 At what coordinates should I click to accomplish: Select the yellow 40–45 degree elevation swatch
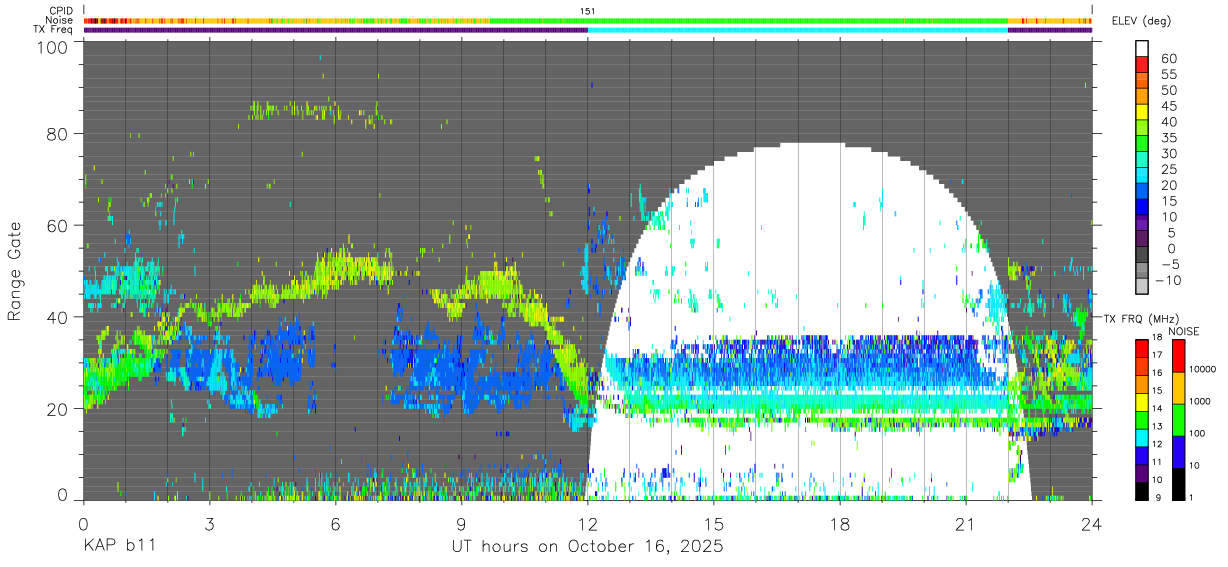1142,112
